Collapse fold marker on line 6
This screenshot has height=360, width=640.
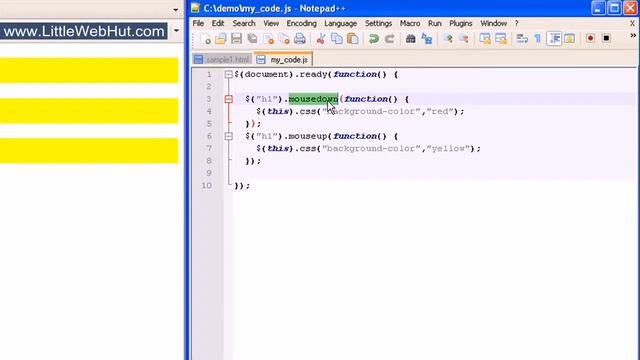click(x=229, y=136)
